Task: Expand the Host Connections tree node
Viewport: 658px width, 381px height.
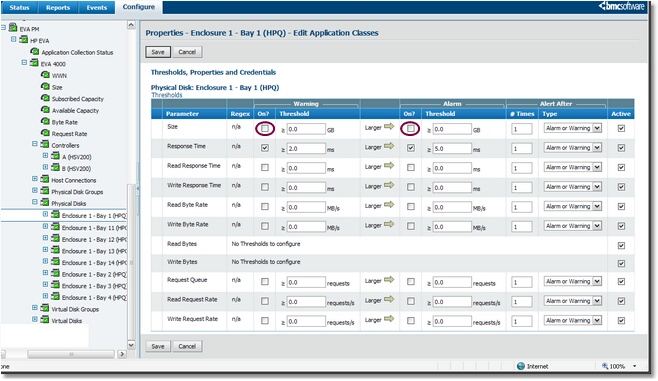Action: pos(35,179)
